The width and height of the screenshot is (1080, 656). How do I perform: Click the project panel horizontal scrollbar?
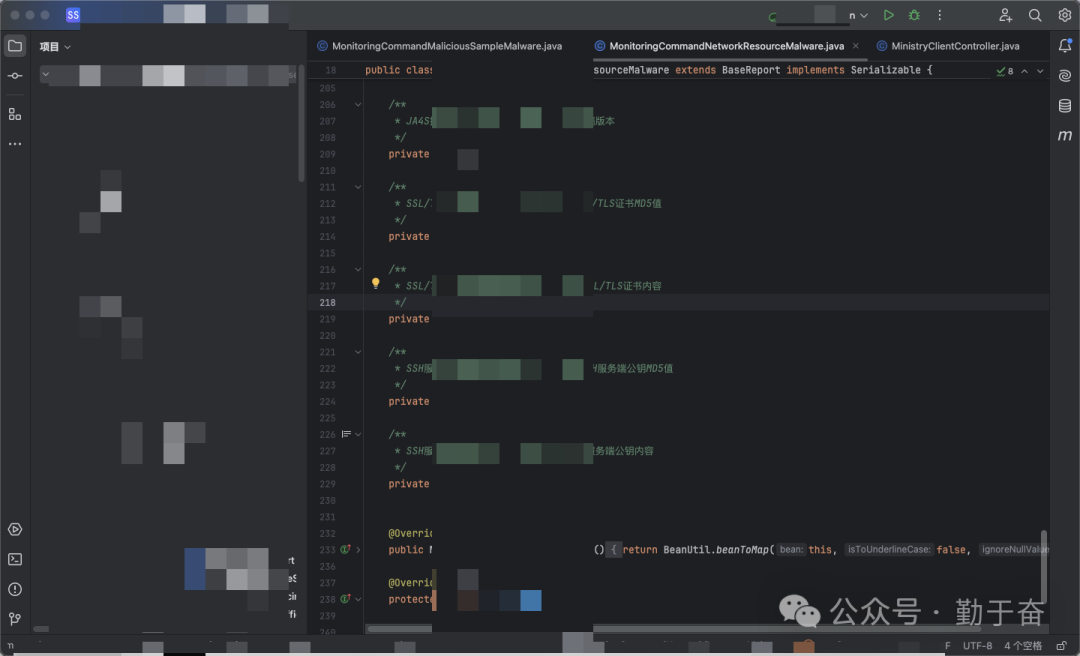[x=41, y=628]
